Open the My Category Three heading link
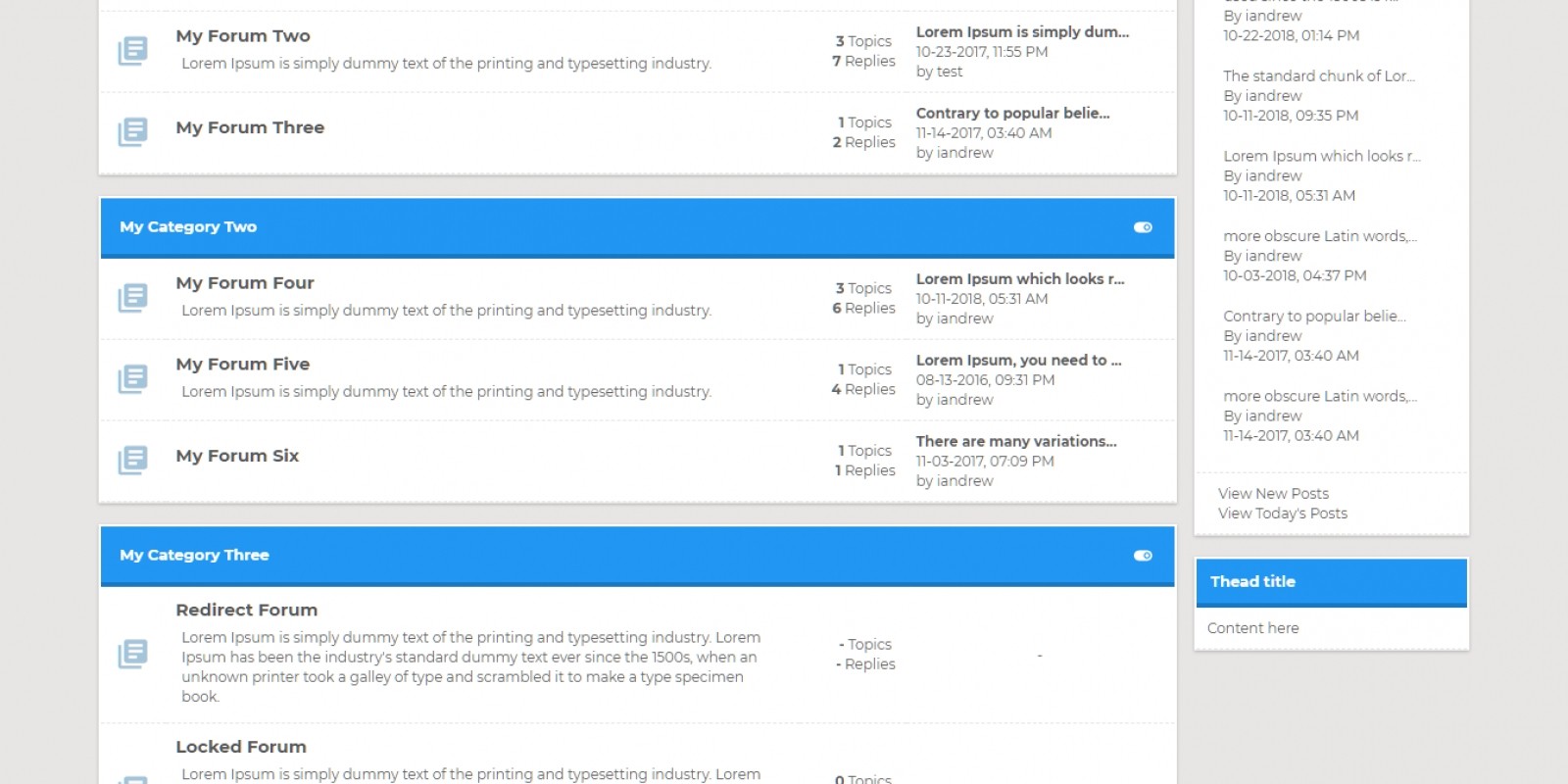 click(x=194, y=556)
